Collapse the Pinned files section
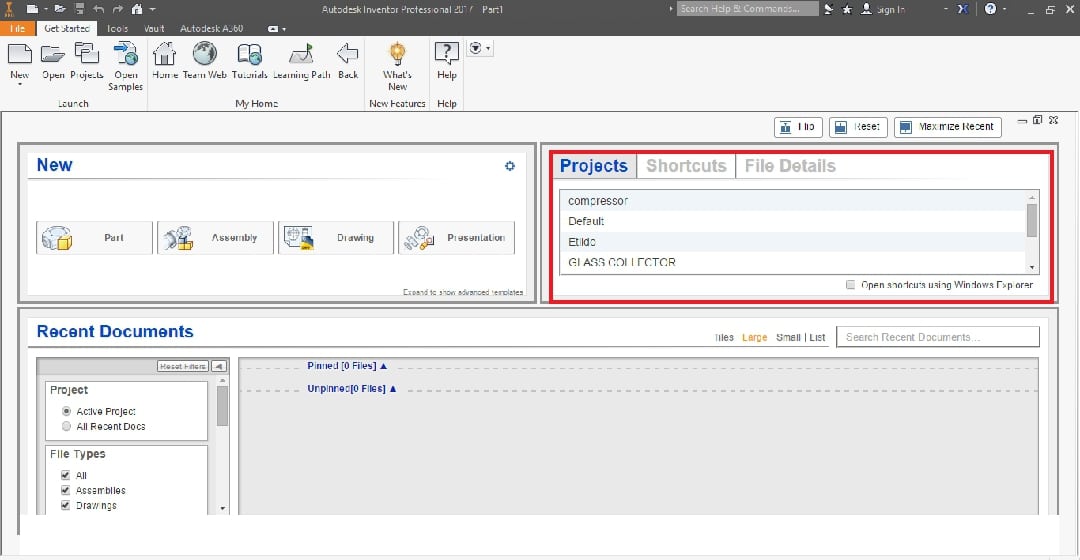 346,367
